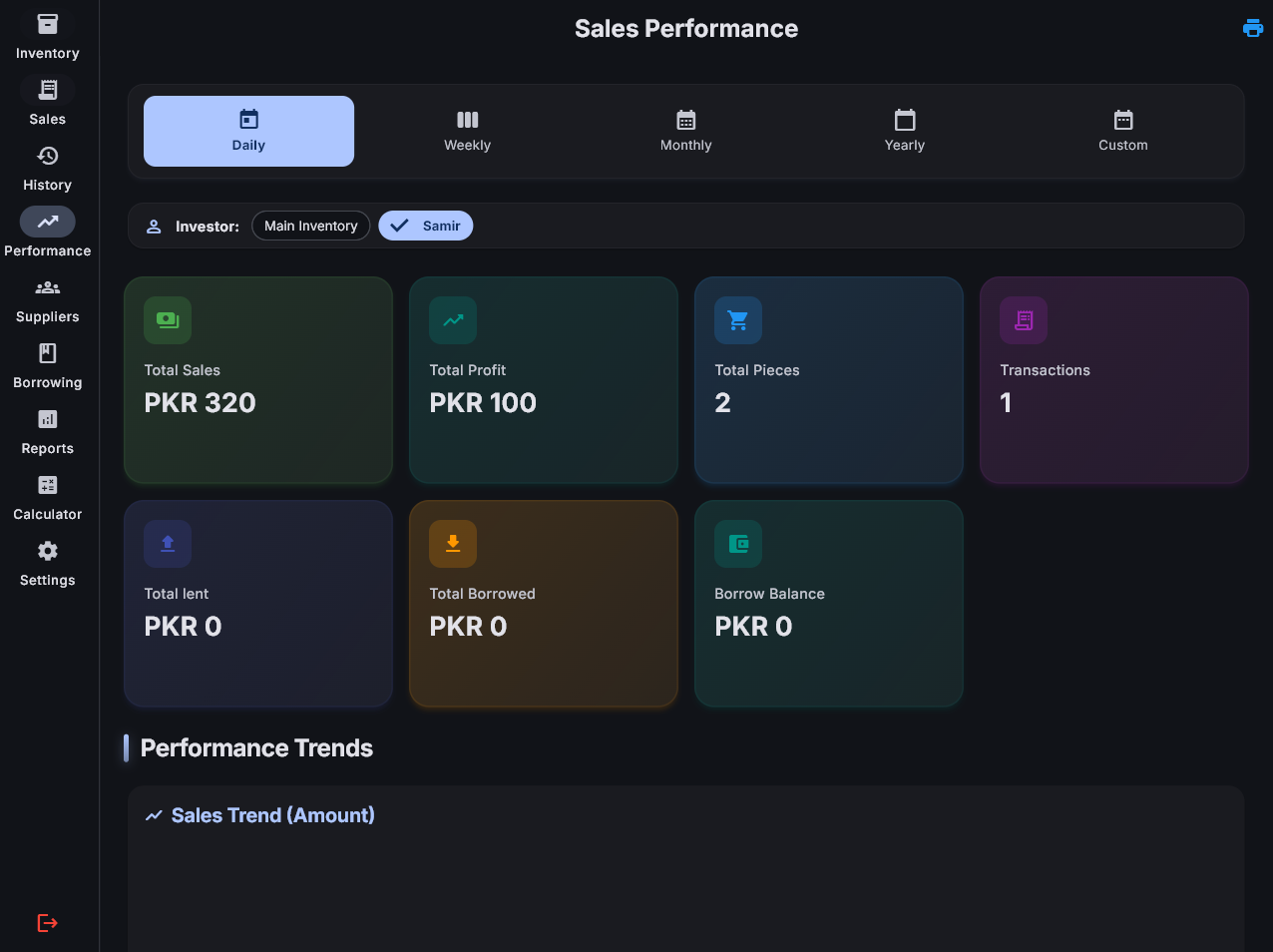Click the print icon in header
Image resolution: width=1273 pixels, height=952 pixels.
1253,28
